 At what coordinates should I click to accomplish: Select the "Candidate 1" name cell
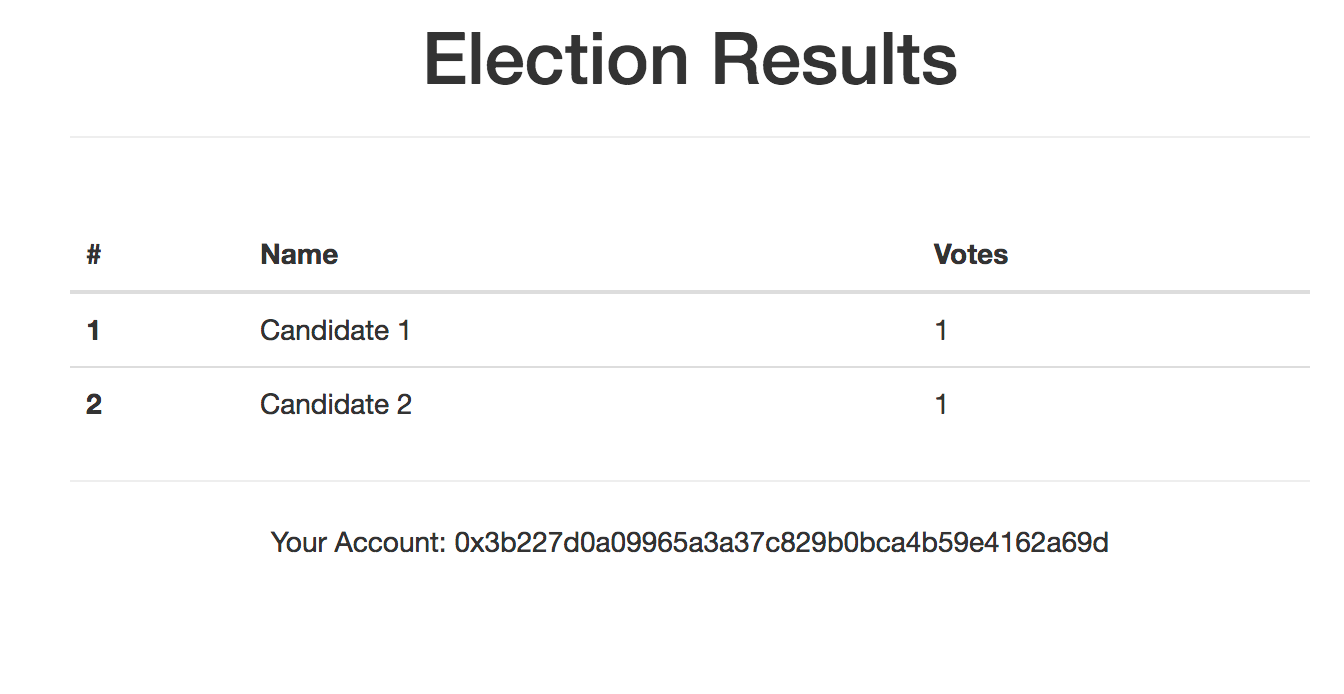pyautogui.click(x=335, y=330)
